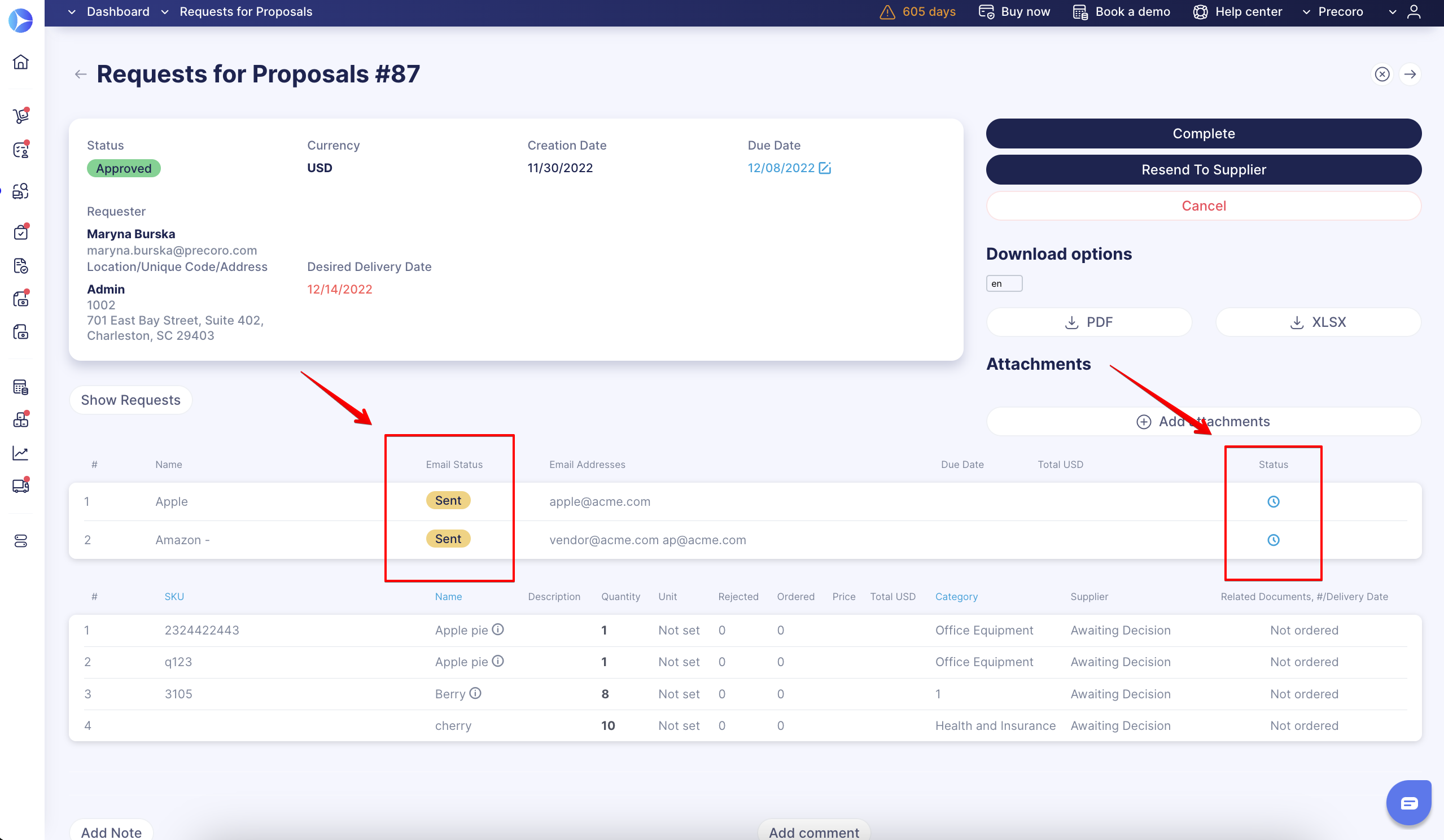Open the chat widget bubble

pyautogui.click(x=1408, y=803)
